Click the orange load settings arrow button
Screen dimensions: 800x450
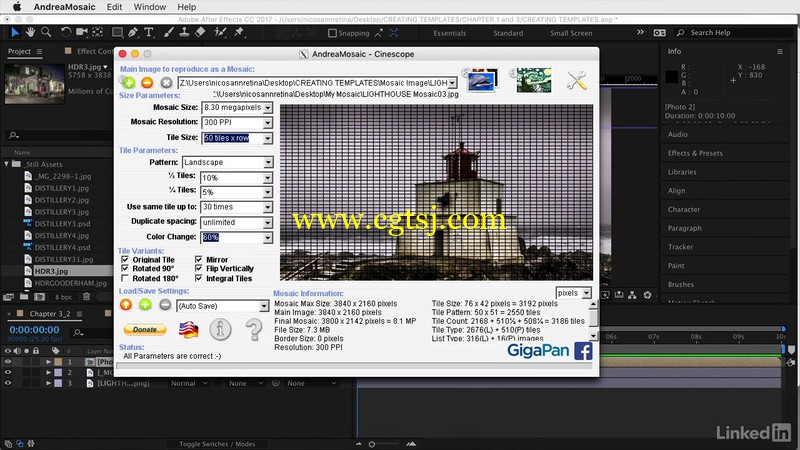pos(126,305)
